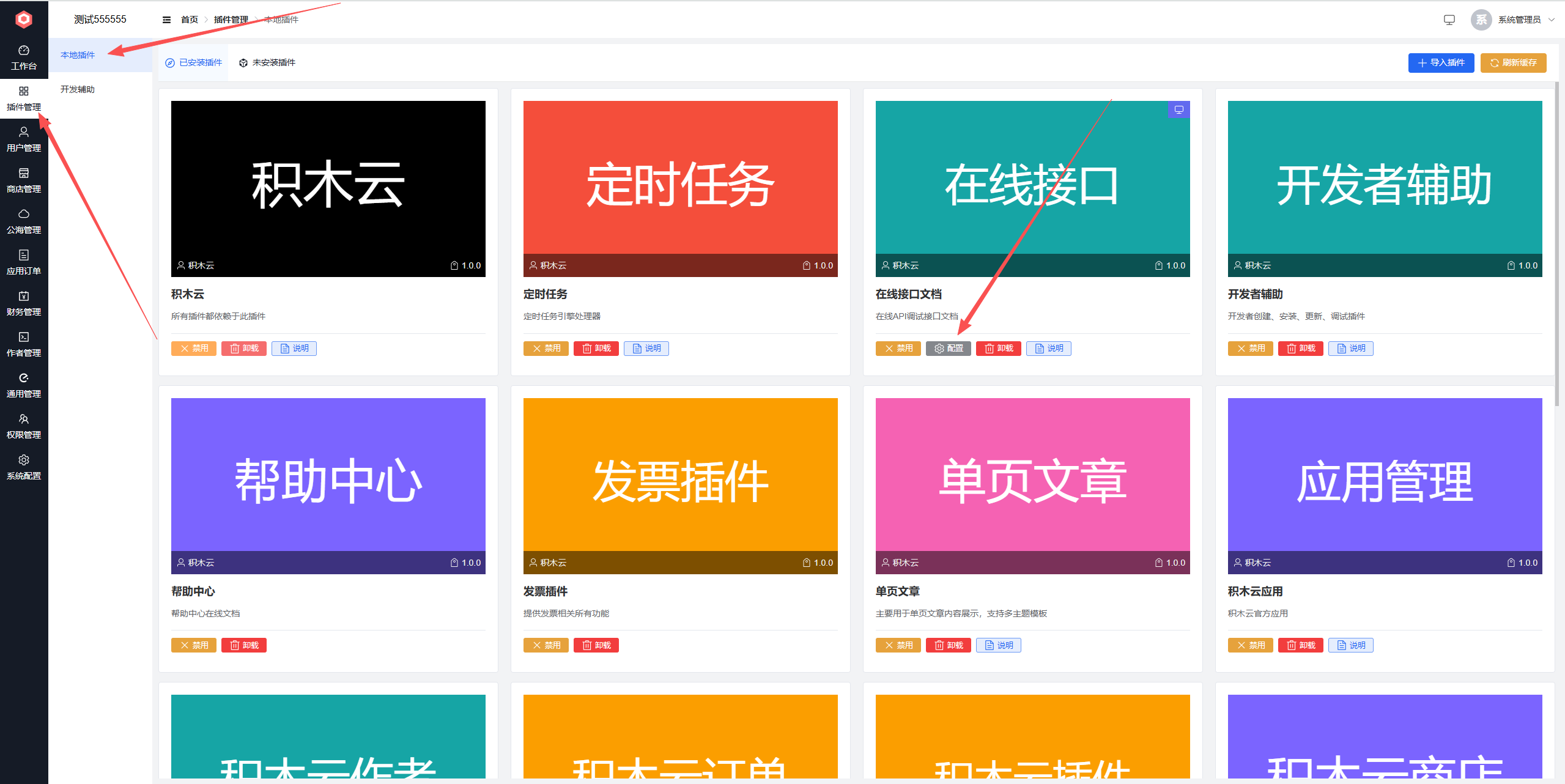Click the monitor icon in the top bar
Screen dimensions: 1565x784
click(1449, 20)
